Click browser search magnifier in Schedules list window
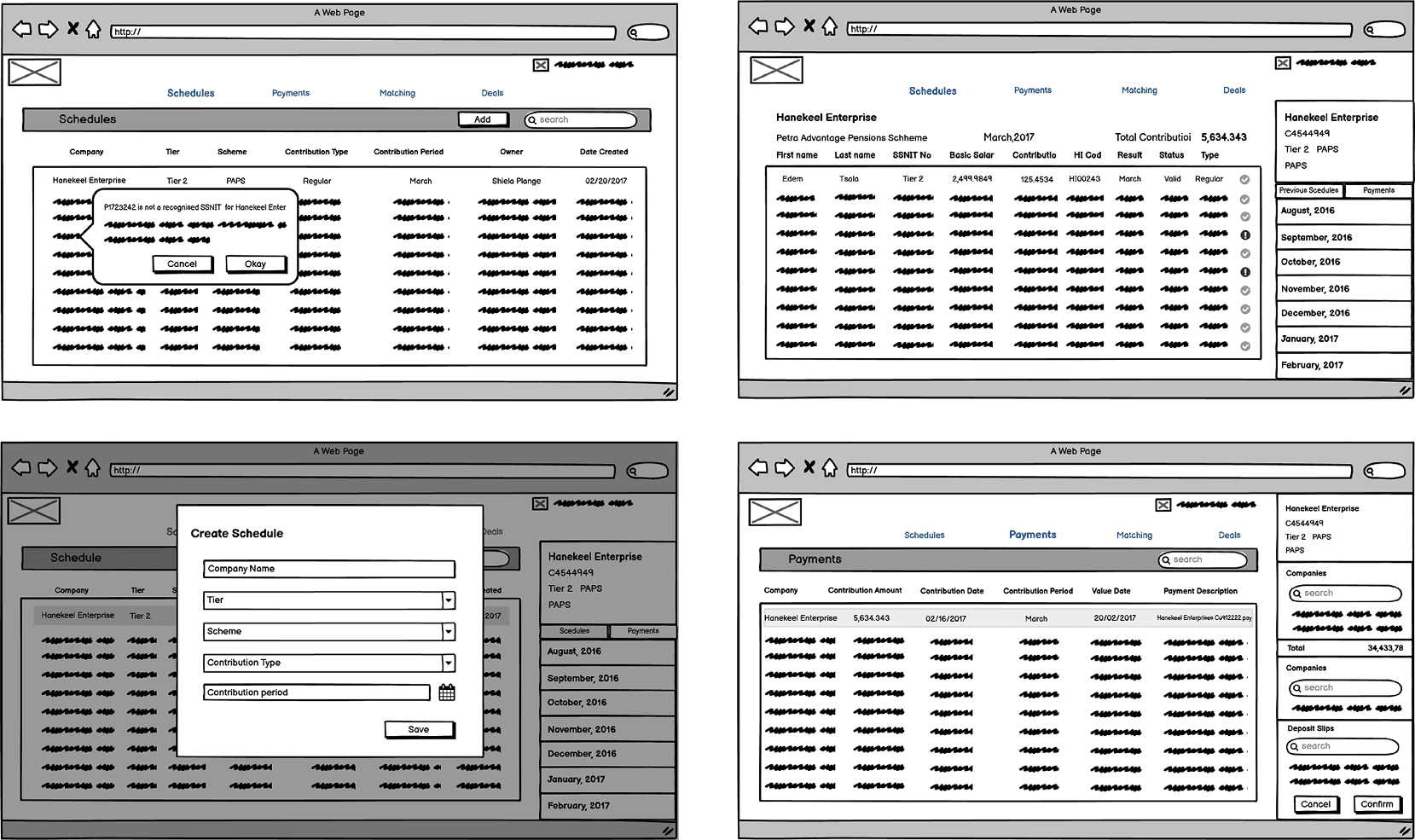The width and height of the screenshot is (1415, 840). (634, 32)
